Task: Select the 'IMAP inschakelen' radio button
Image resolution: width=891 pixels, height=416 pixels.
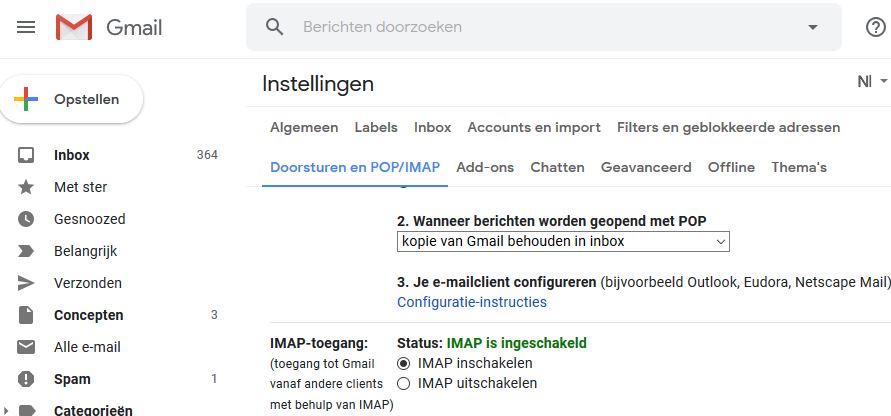Action: (403, 364)
